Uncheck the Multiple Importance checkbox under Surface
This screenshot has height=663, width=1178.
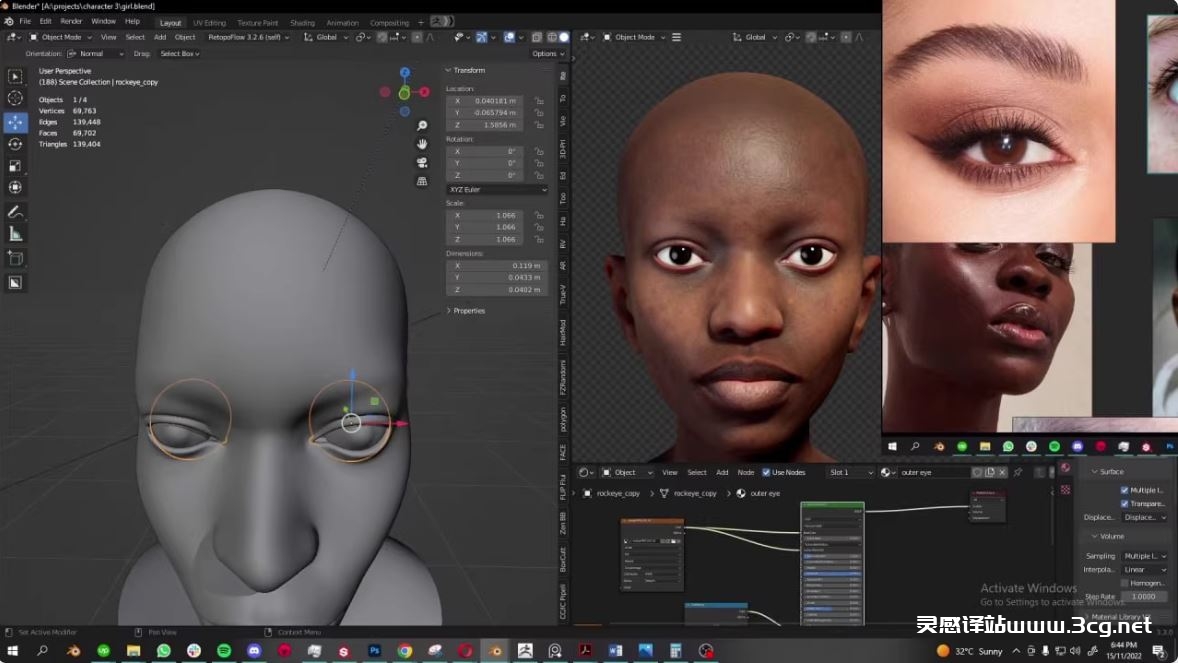click(1124, 490)
